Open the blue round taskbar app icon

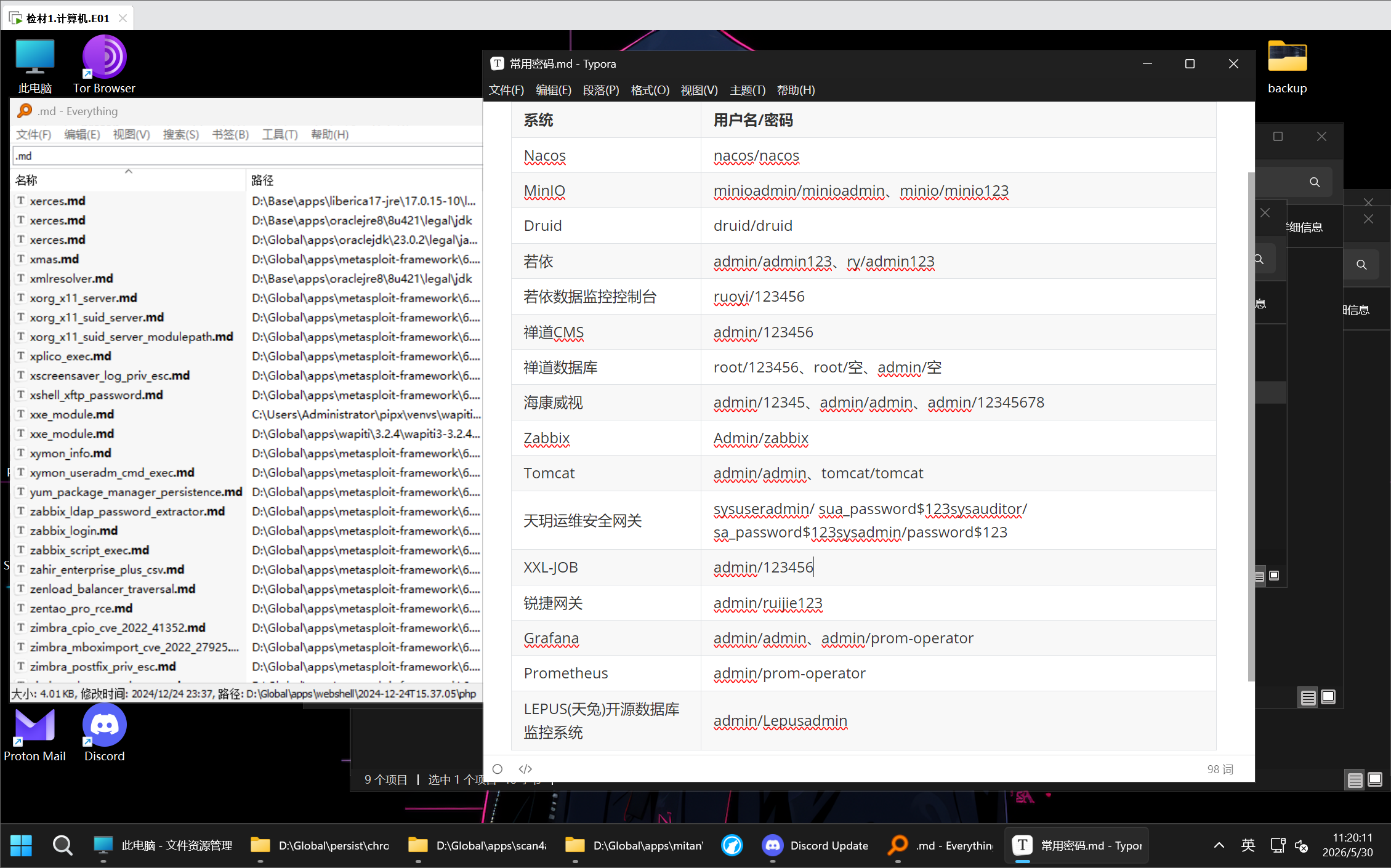pyautogui.click(x=732, y=845)
